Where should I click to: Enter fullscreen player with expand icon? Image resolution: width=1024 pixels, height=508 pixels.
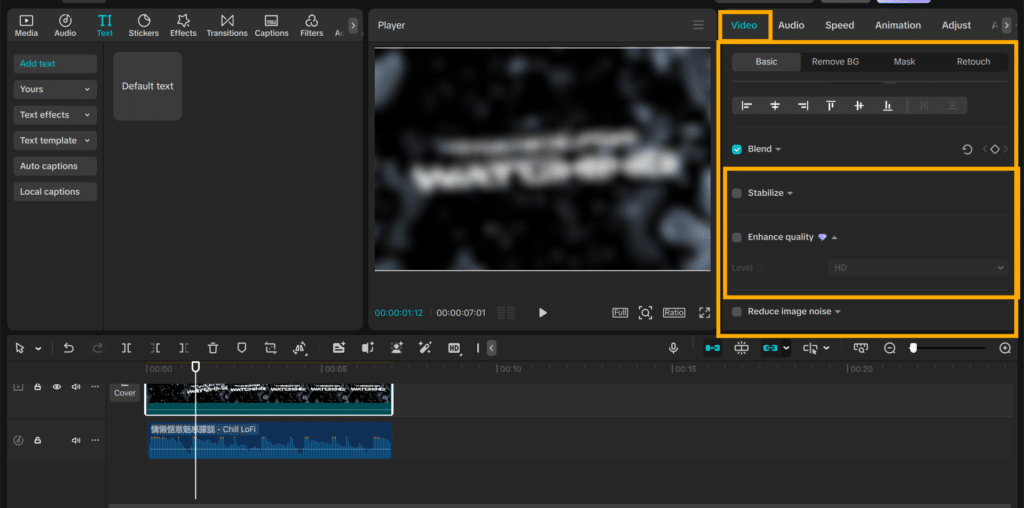point(704,313)
